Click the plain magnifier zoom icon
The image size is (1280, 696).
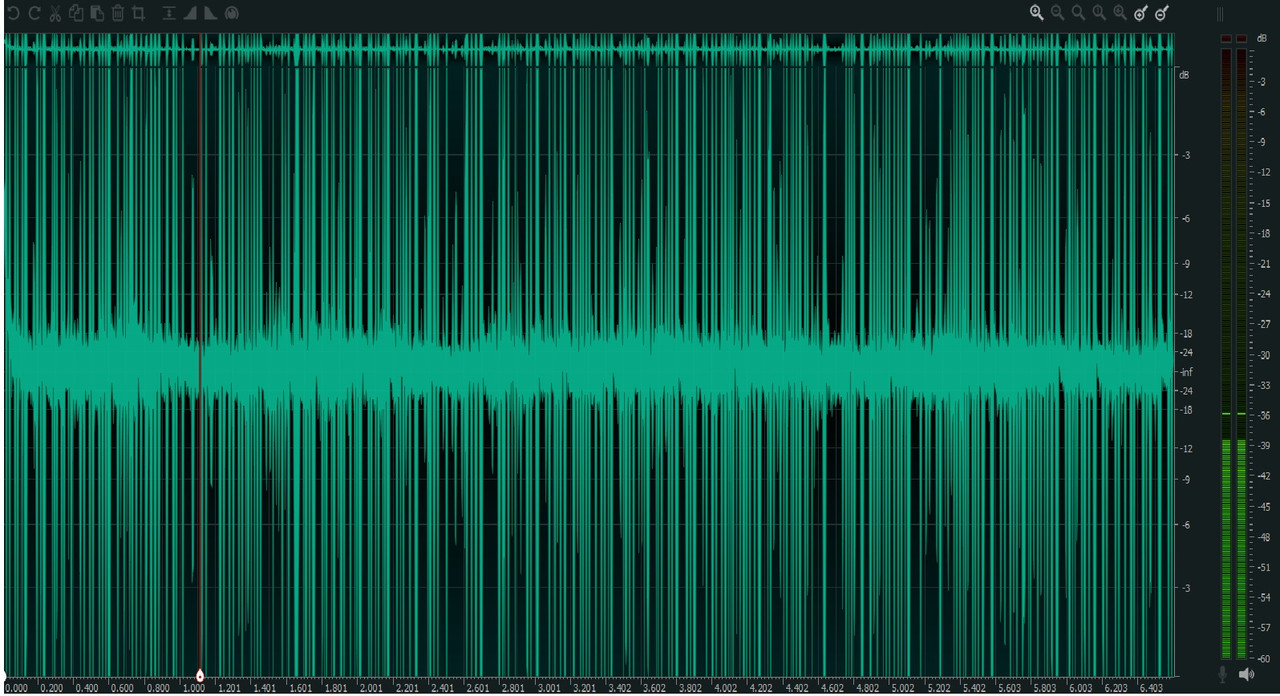(1078, 13)
